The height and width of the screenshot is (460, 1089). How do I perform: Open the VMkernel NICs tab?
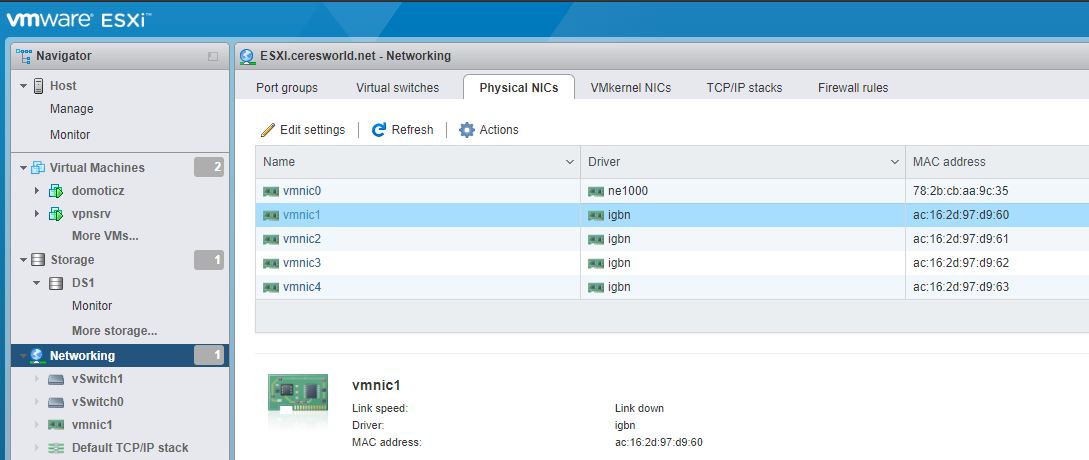point(630,88)
